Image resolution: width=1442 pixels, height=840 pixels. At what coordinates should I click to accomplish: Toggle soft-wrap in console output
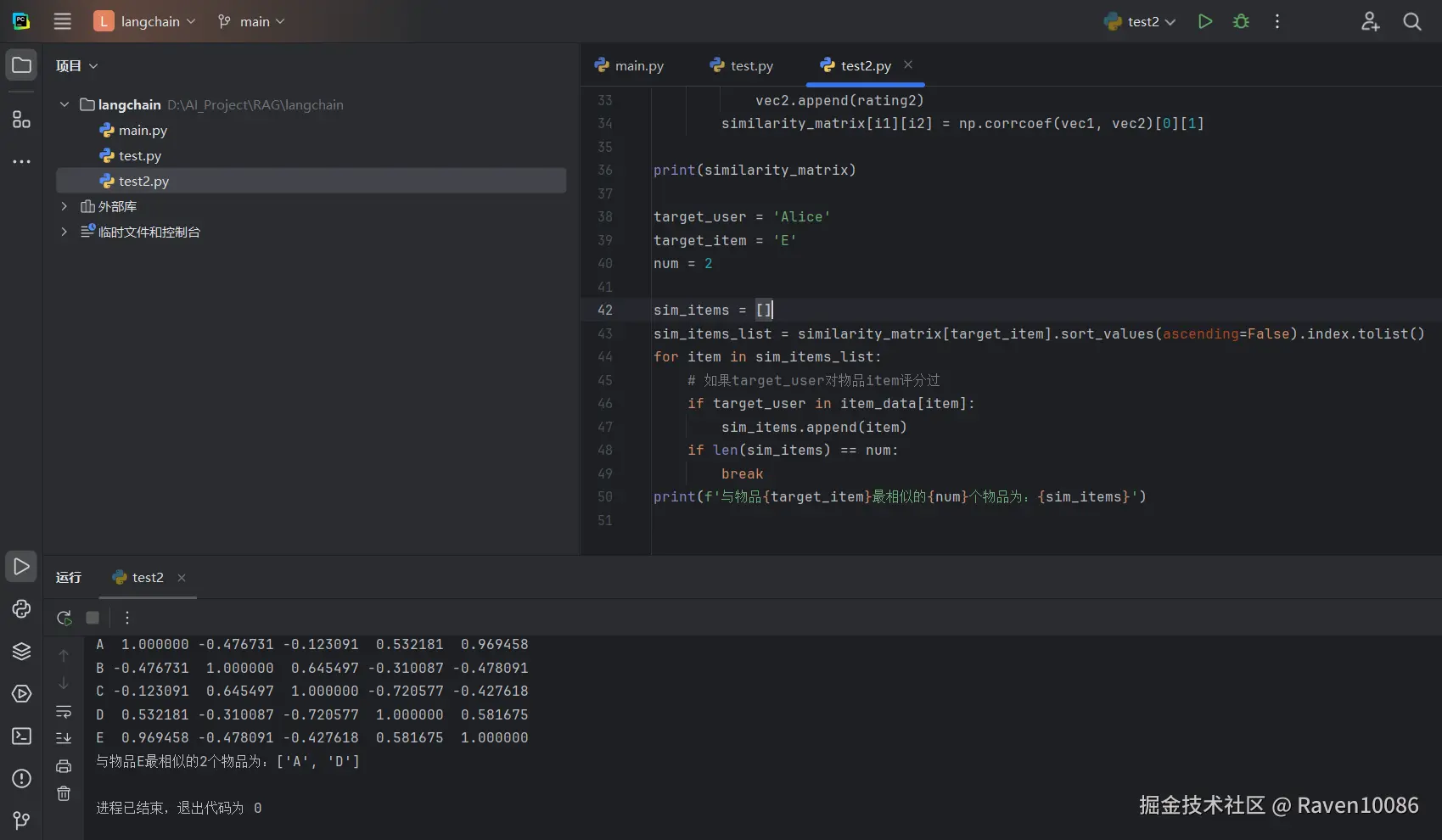pyautogui.click(x=64, y=711)
